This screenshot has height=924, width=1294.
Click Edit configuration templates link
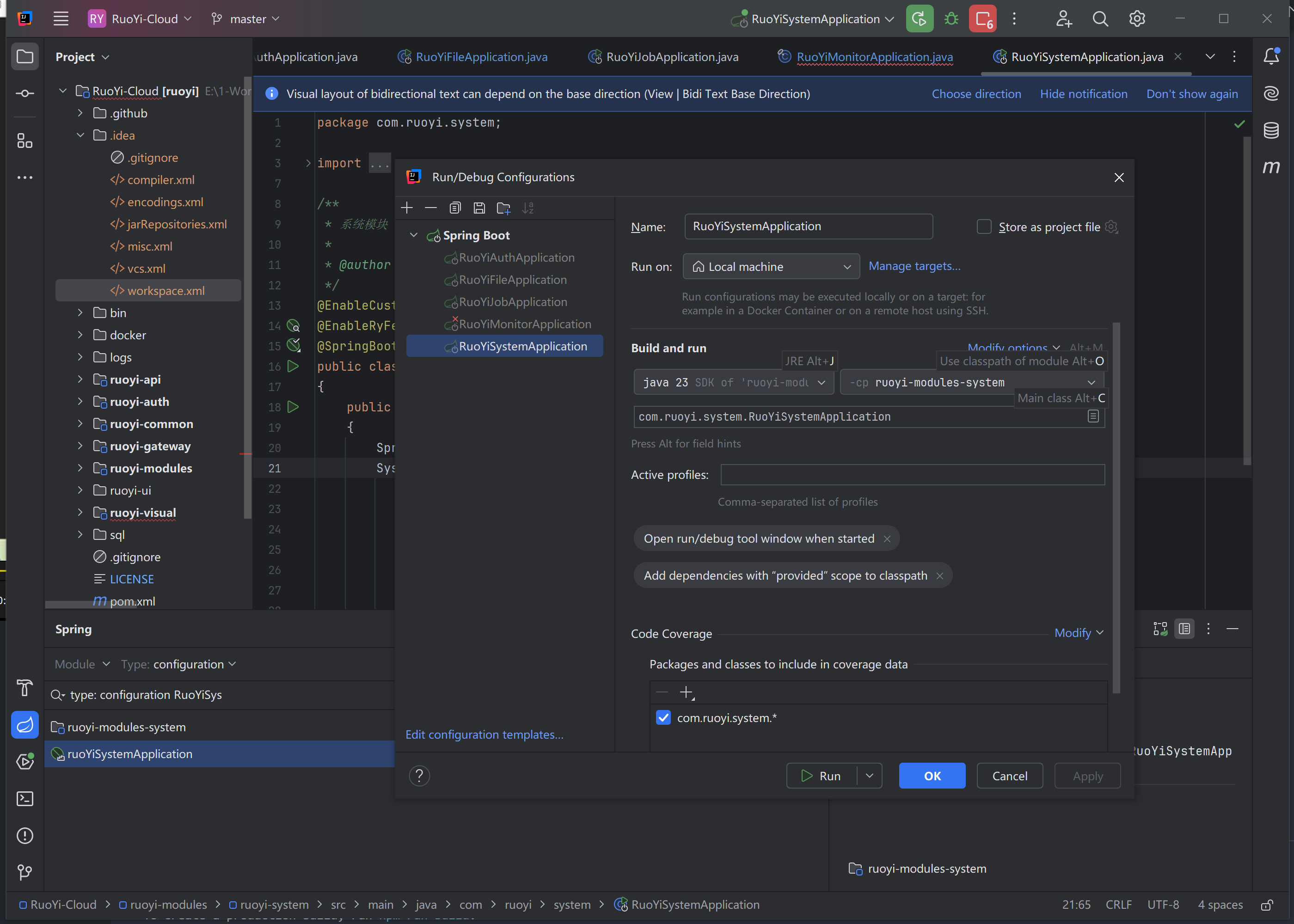484,734
